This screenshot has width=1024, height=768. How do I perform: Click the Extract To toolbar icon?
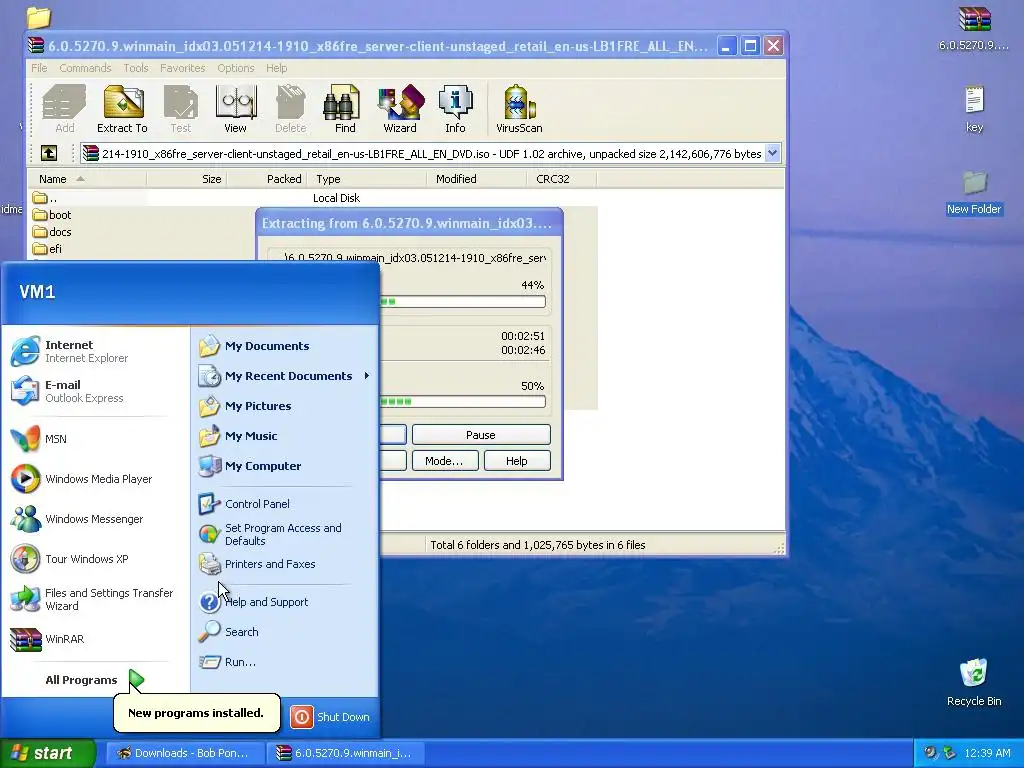point(122,109)
